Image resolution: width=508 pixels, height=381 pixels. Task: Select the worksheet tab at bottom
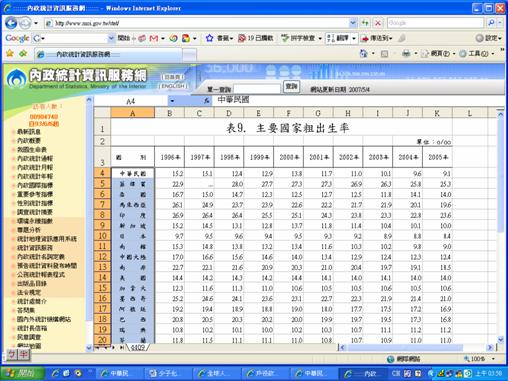pyautogui.click(x=138, y=348)
